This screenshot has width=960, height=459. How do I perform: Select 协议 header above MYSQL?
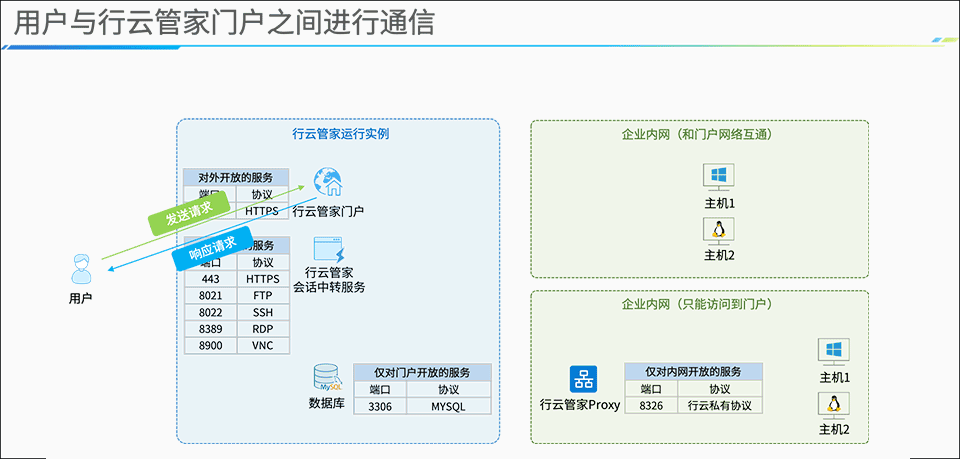449,389
